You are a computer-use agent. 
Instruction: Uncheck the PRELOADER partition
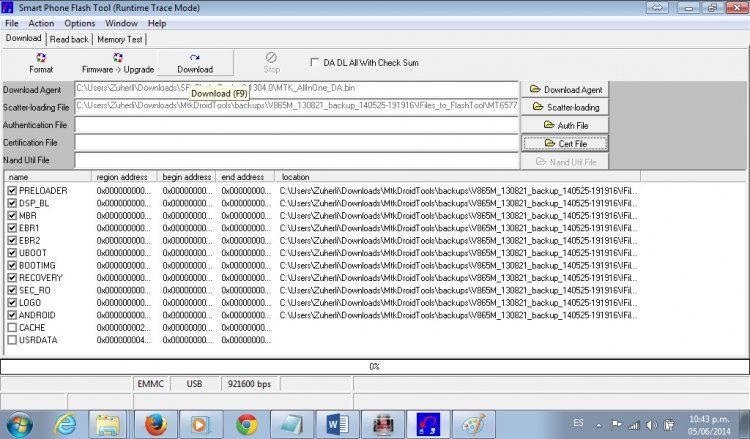click(x=12, y=190)
